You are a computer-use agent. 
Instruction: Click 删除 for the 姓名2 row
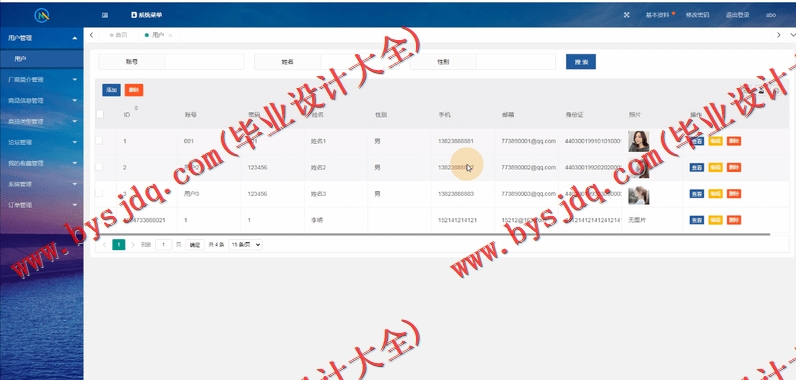pos(734,167)
